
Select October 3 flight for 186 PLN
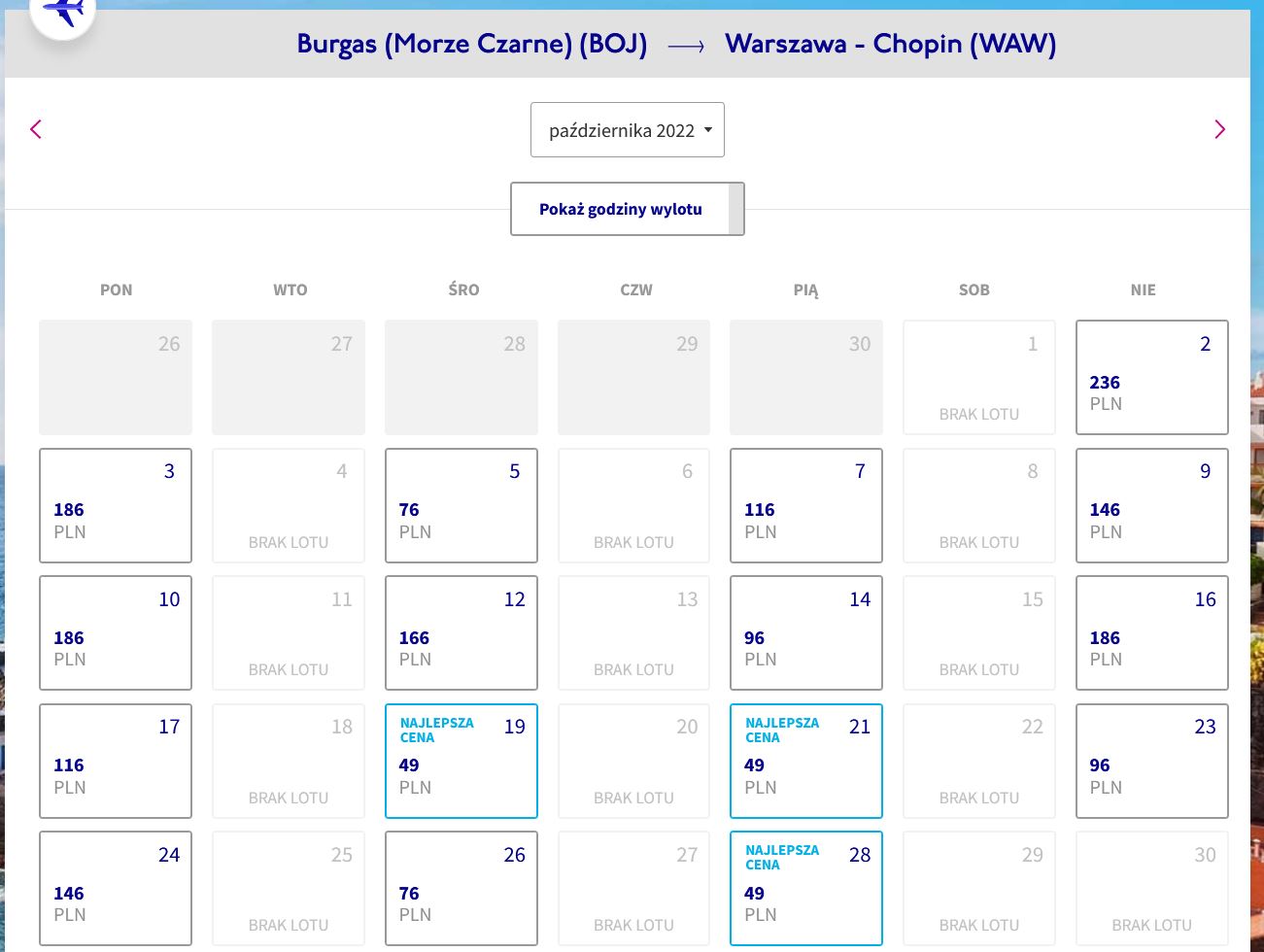[x=116, y=505]
